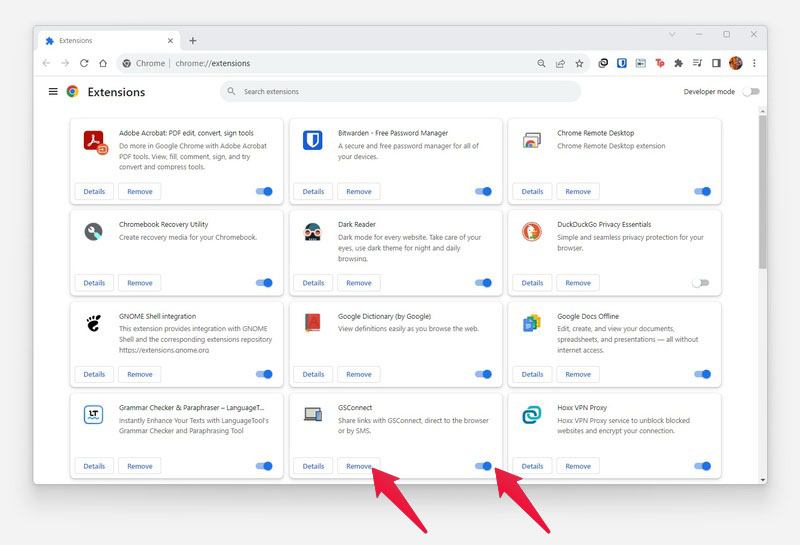Remove the DuckDuckGo Privacy Essentials extension
Viewport: 800px width, 545px height.
tap(578, 283)
